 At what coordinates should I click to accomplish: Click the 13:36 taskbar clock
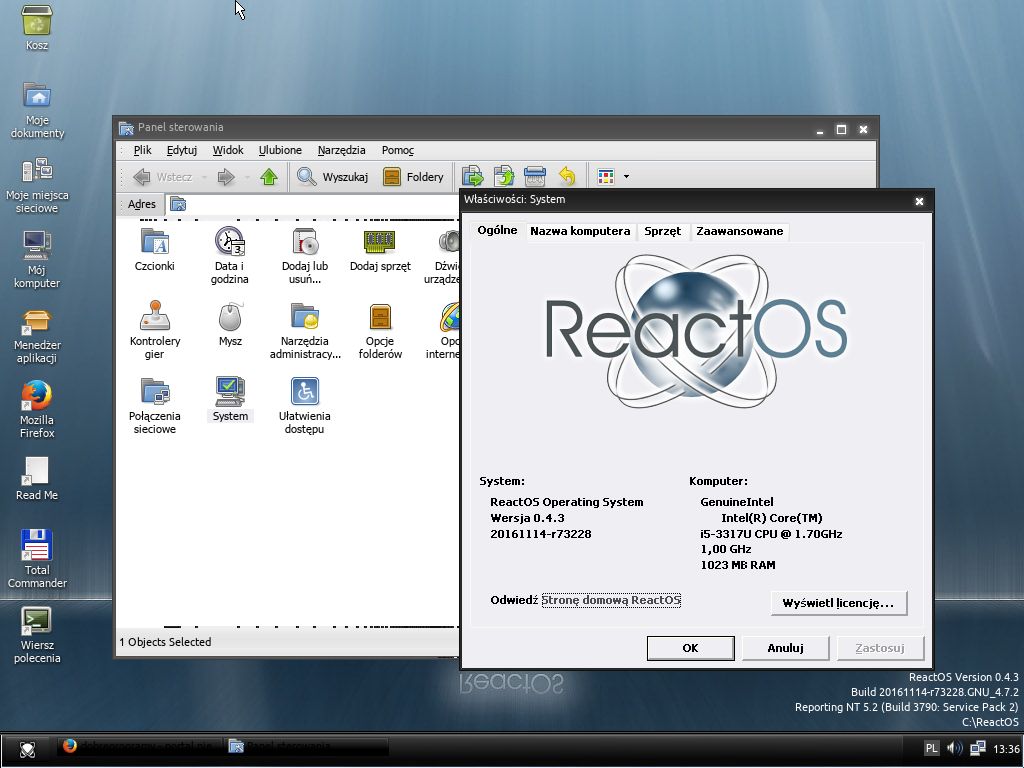pyautogui.click(x=1006, y=748)
